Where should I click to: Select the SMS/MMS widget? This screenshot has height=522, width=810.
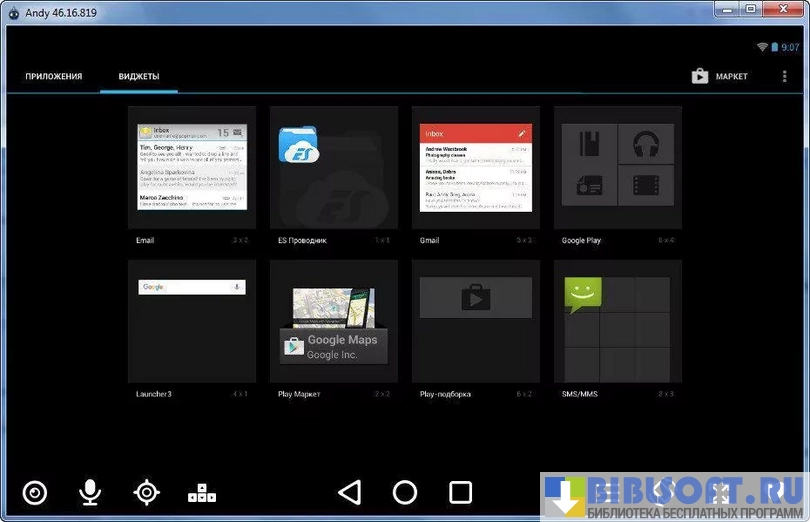(618, 321)
